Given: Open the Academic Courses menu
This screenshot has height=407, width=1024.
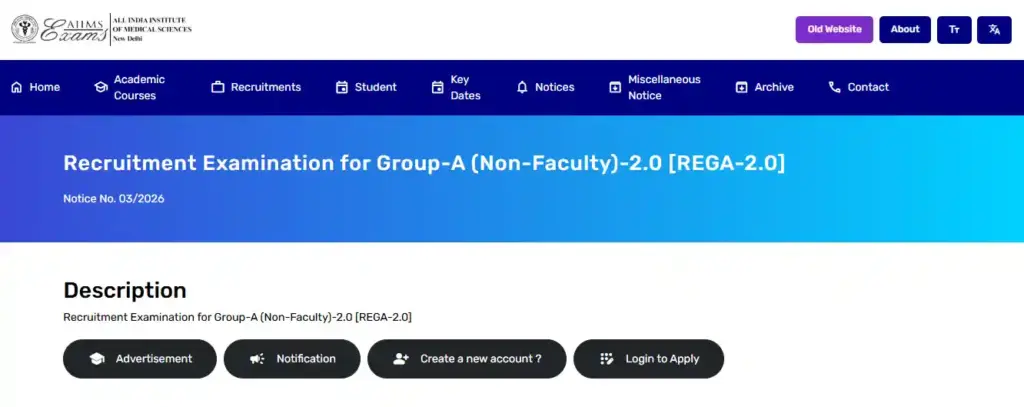Looking at the screenshot, I should point(139,87).
